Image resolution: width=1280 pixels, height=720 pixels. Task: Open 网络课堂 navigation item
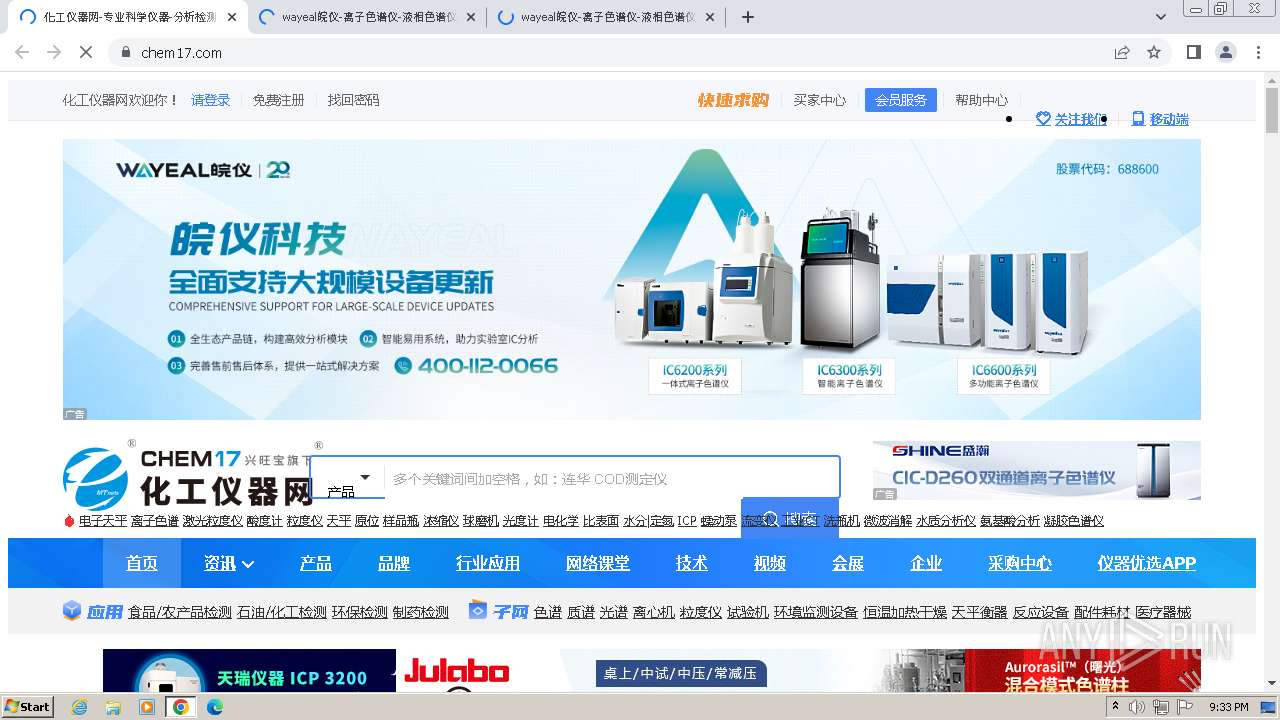598,563
